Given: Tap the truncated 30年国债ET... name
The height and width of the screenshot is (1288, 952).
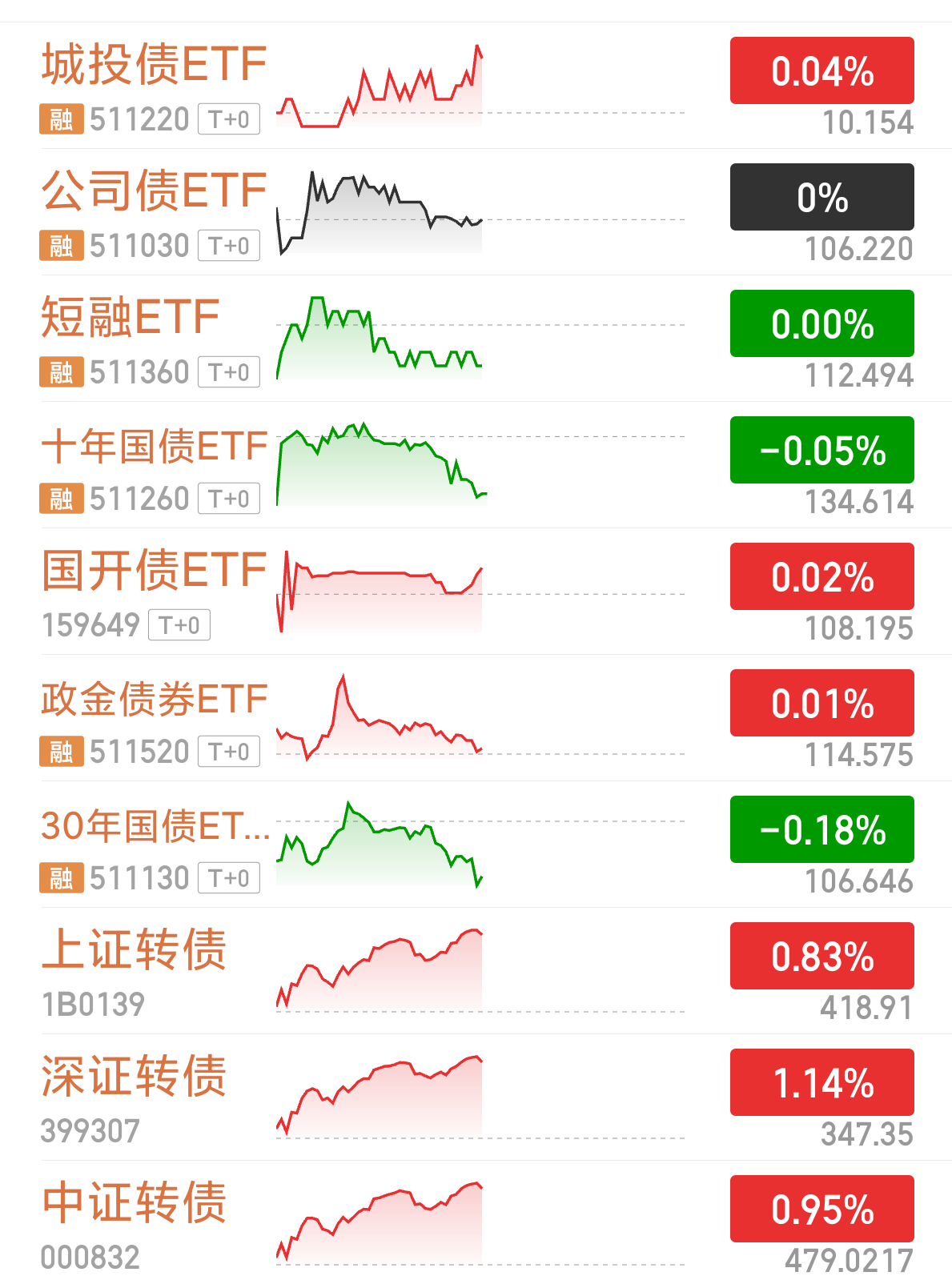Looking at the screenshot, I should tap(155, 825).
